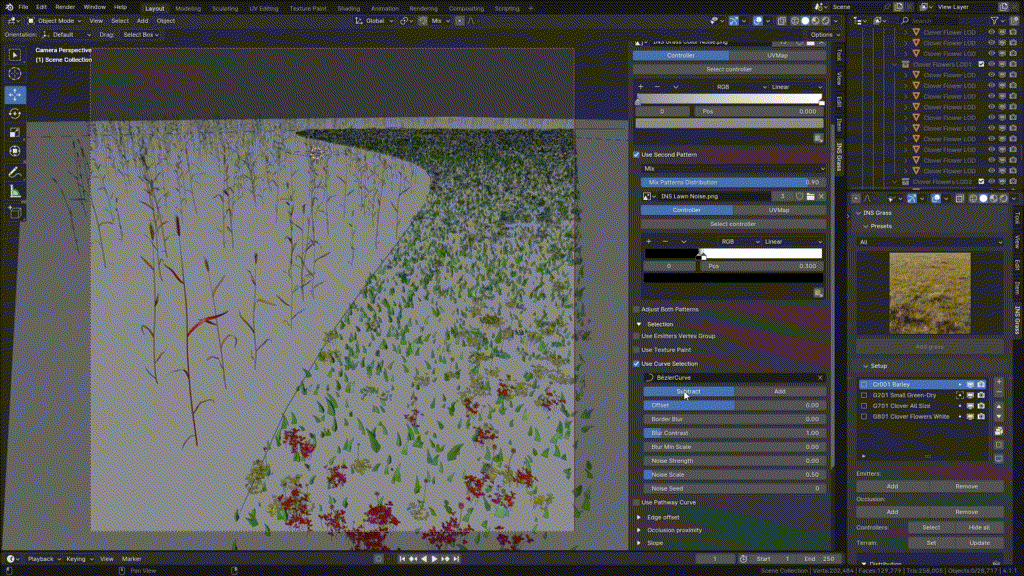Click the grass preset preview thumbnail
Image resolution: width=1024 pixels, height=576 pixels.
click(x=930, y=293)
